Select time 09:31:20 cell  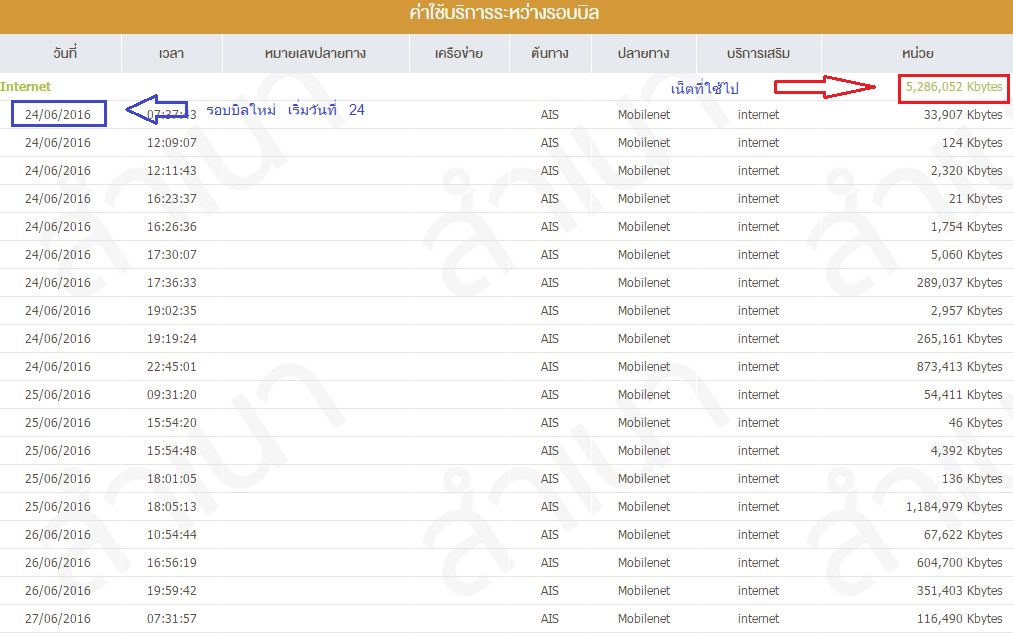[x=172, y=394]
